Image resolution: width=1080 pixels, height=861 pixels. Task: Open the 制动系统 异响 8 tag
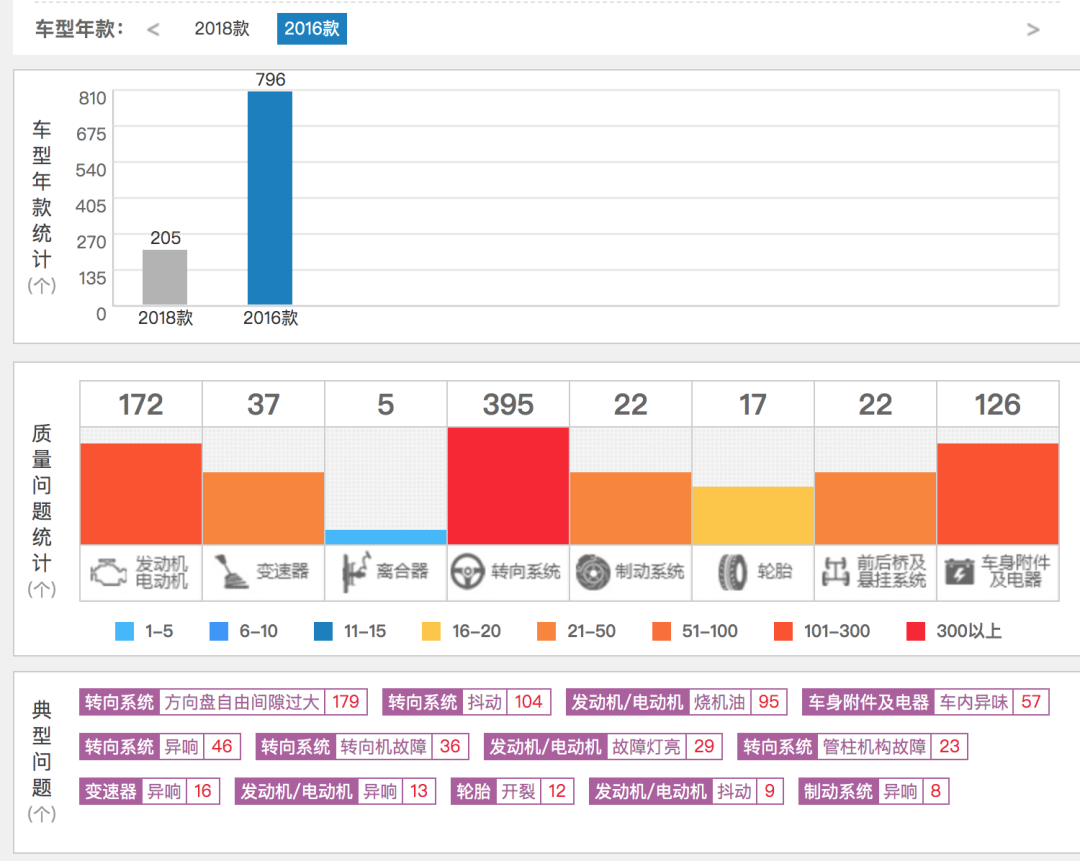click(874, 791)
